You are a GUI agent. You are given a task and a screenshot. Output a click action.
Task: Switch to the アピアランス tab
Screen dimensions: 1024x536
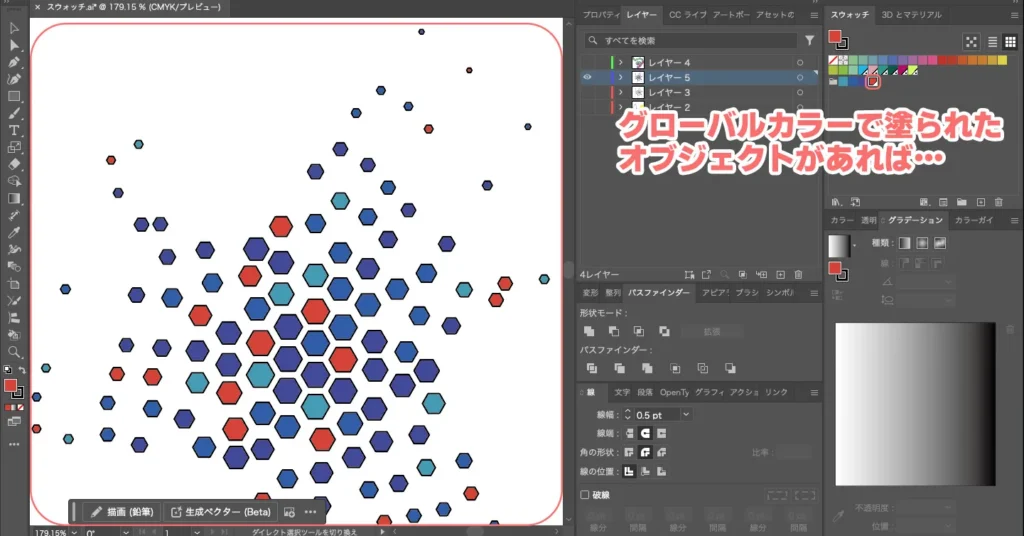click(x=715, y=292)
